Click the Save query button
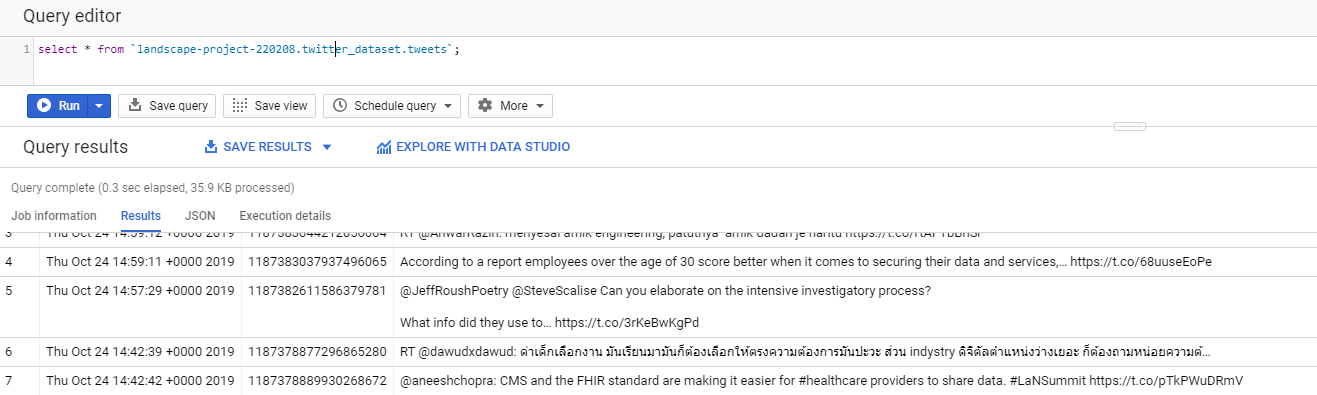 coord(167,105)
